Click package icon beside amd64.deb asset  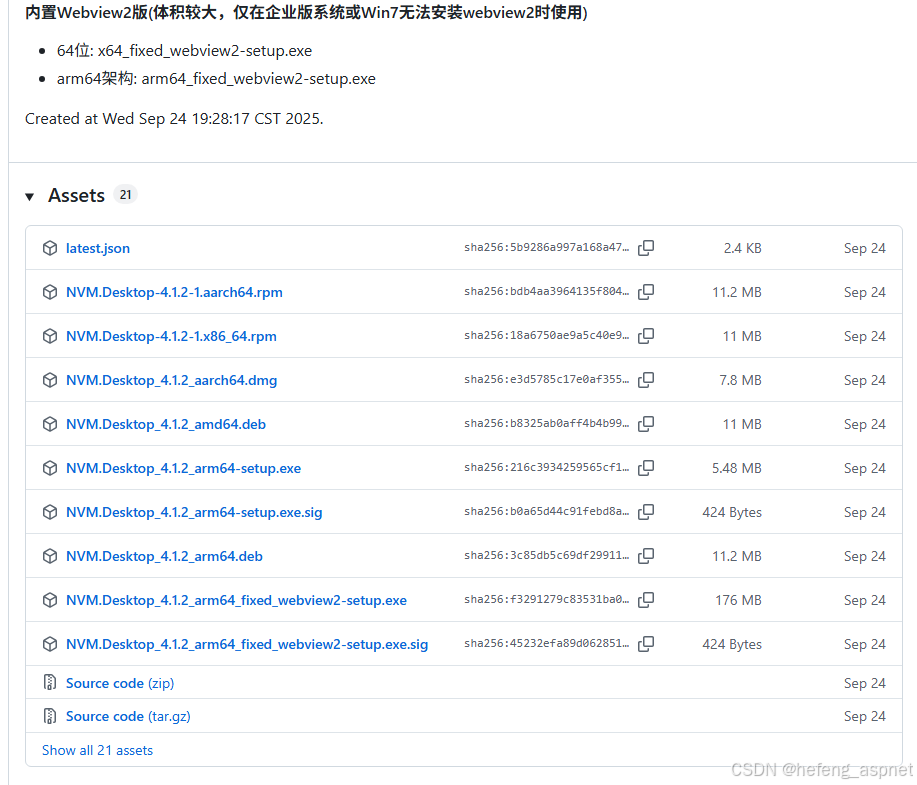tap(50, 424)
